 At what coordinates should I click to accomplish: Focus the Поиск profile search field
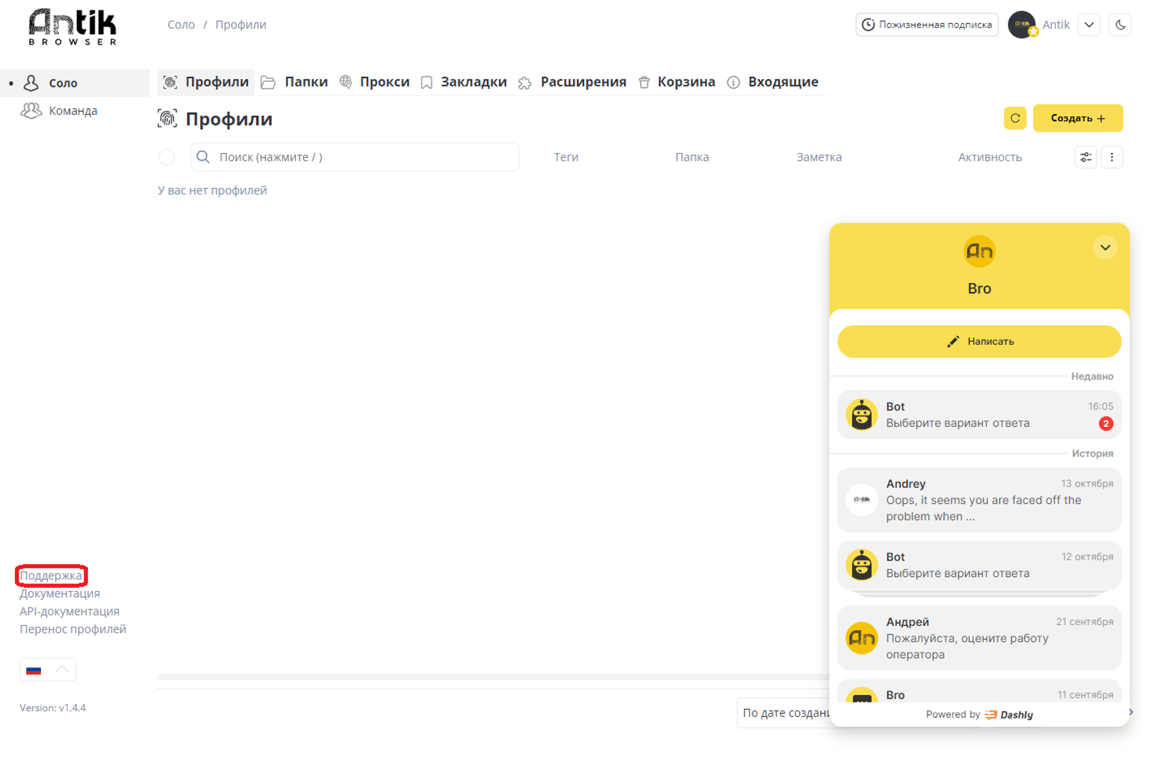pyautogui.click(x=355, y=157)
